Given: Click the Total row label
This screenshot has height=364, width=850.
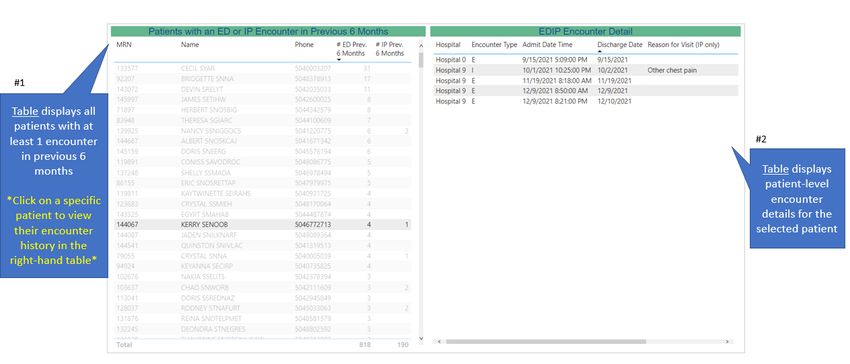Looking at the screenshot, I should click(124, 344).
